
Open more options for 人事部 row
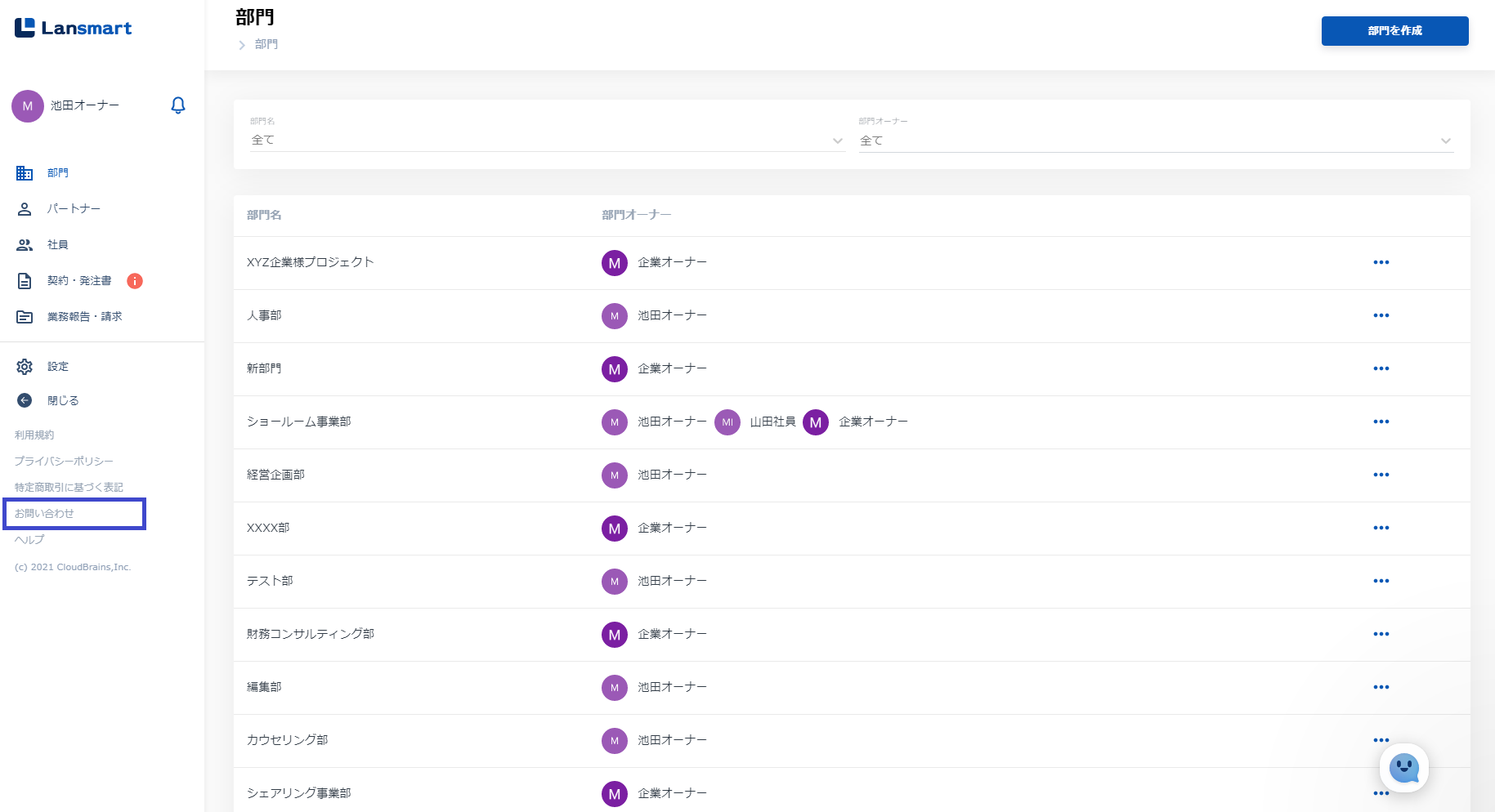[x=1381, y=315]
